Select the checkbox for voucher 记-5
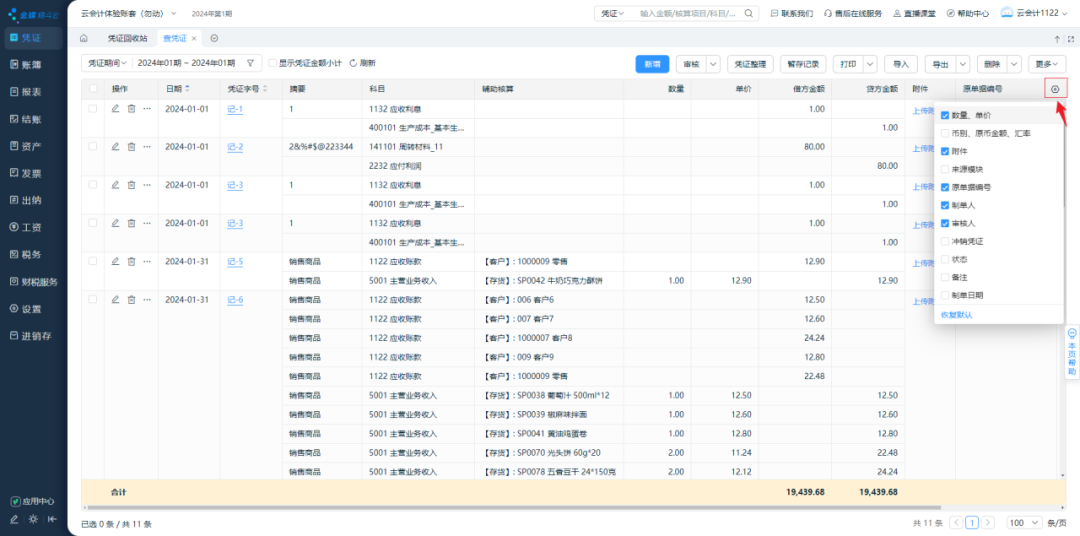Screen dimensions: 1080x536 click(x=92, y=261)
